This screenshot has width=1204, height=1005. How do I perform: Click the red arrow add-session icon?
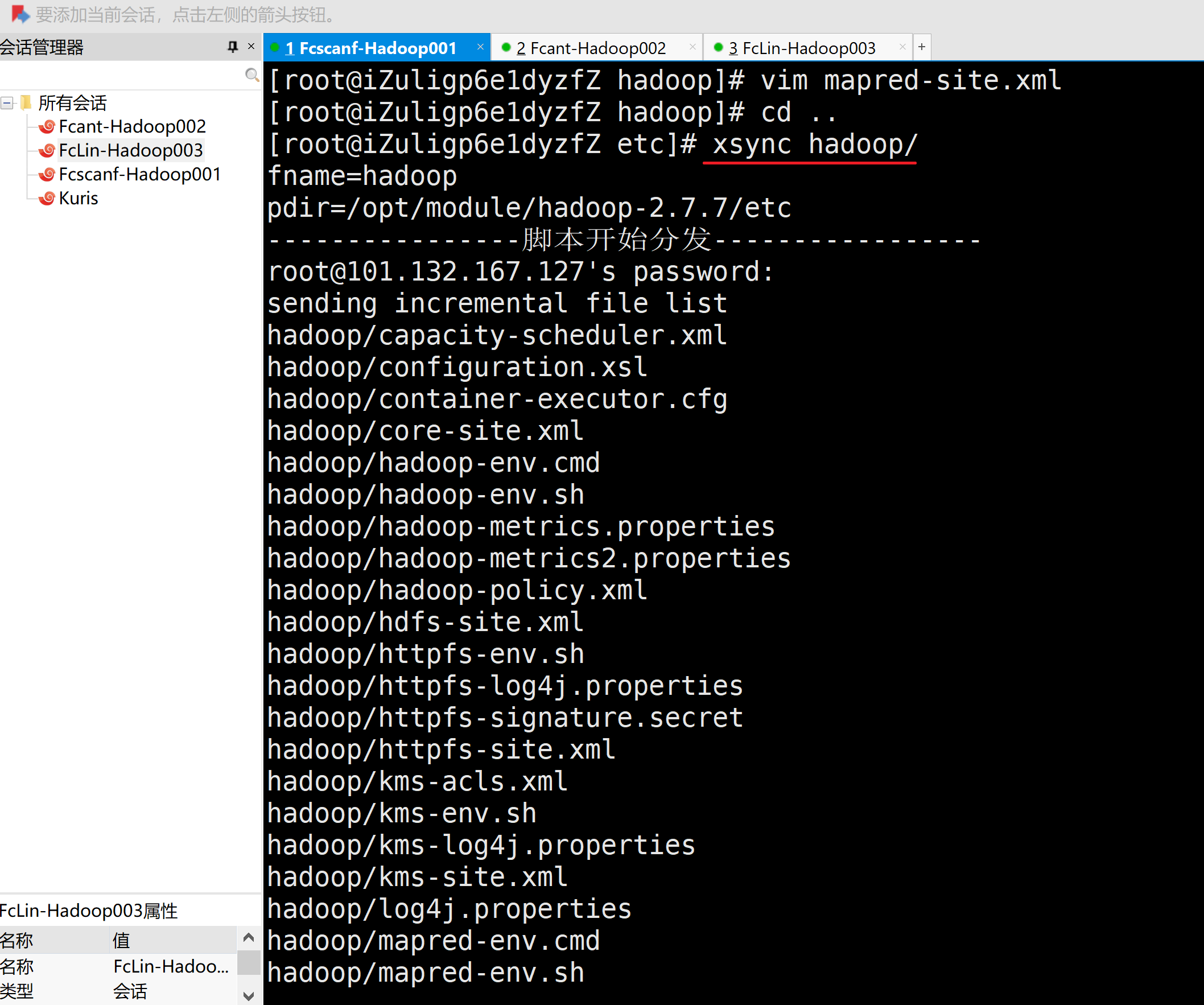click(19, 13)
